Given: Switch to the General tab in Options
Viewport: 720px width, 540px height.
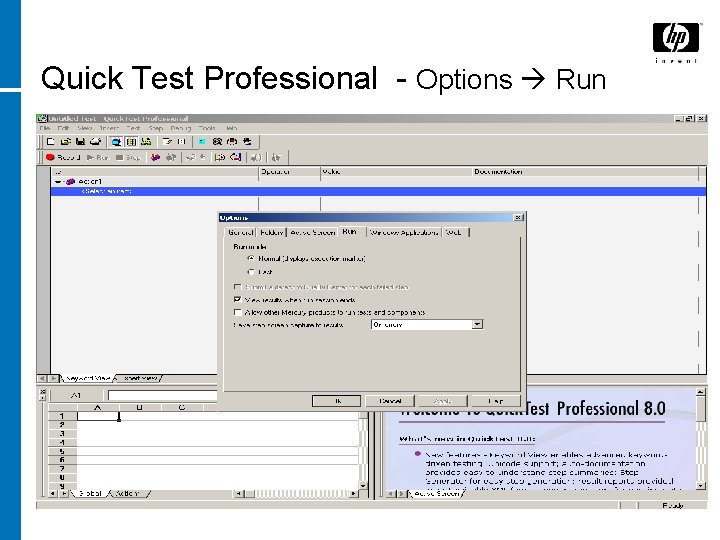Looking at the screenshot, I should tap(240, 232).
